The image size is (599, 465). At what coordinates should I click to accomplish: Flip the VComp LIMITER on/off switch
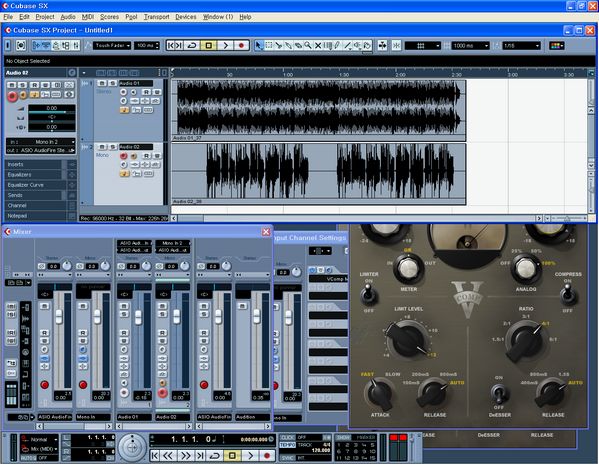[369, 295]
